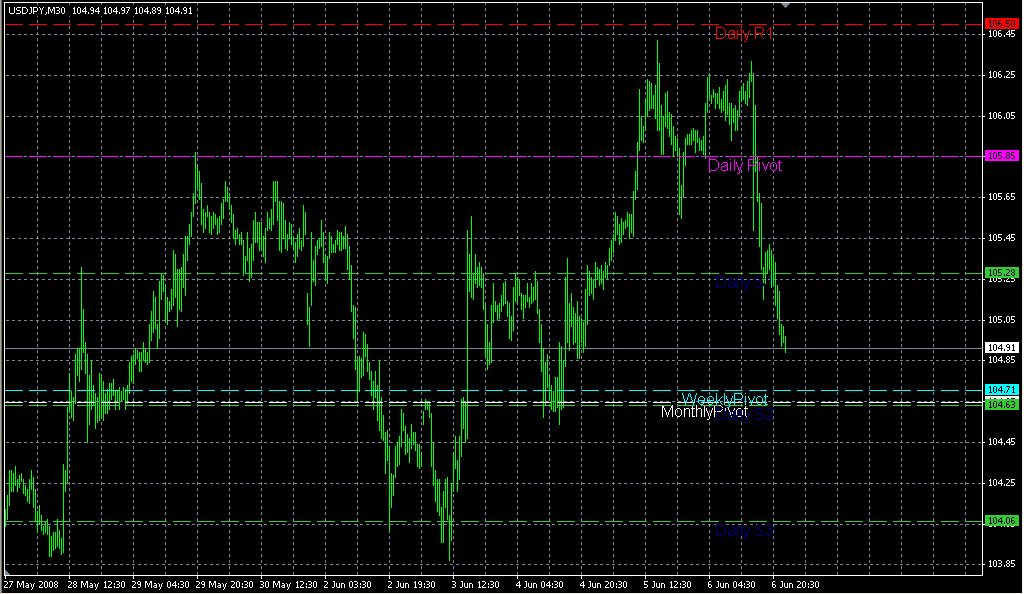This screenshot has height=594, width=1024.
Task: Click the 103.85 price scale value
Action: [1000, 564]
